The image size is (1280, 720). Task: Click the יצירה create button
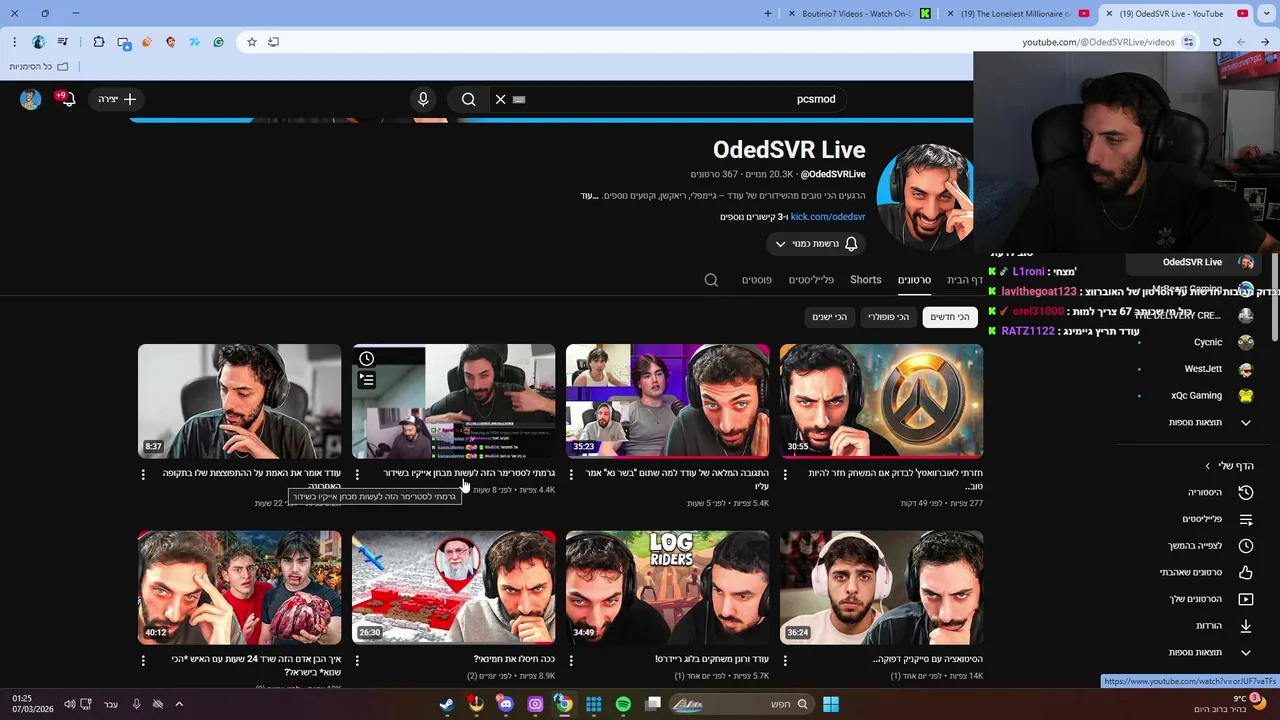click(x=117, y=99)
